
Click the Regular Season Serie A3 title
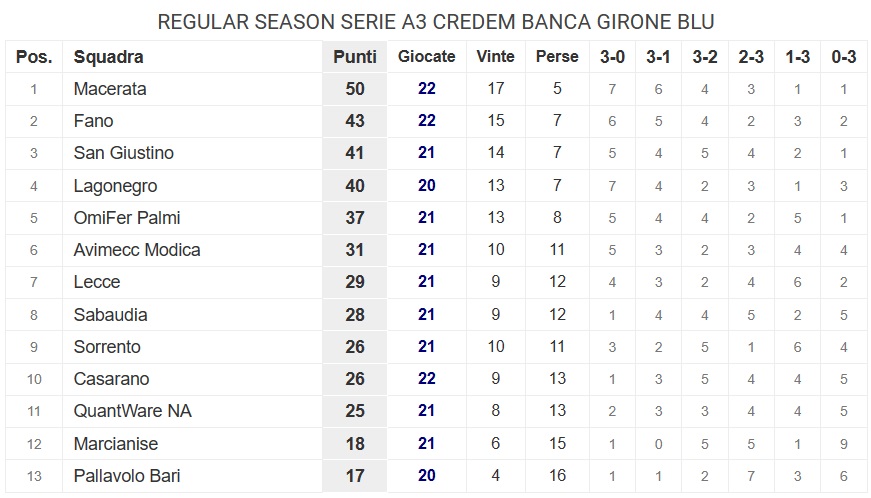tap(436, 22)
